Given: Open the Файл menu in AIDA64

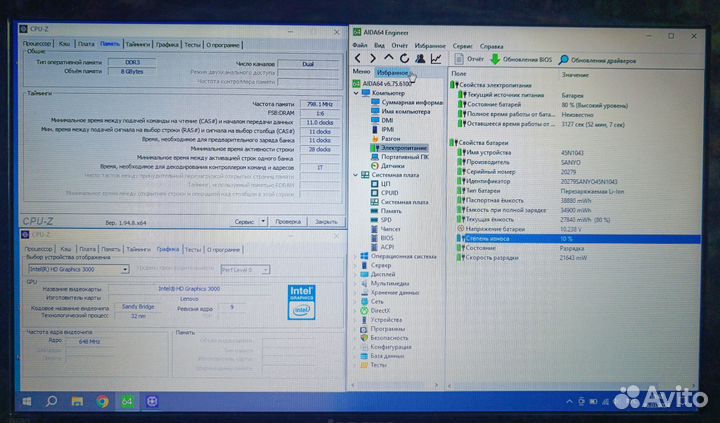Looking at the screenshot, I should point(360,45).
